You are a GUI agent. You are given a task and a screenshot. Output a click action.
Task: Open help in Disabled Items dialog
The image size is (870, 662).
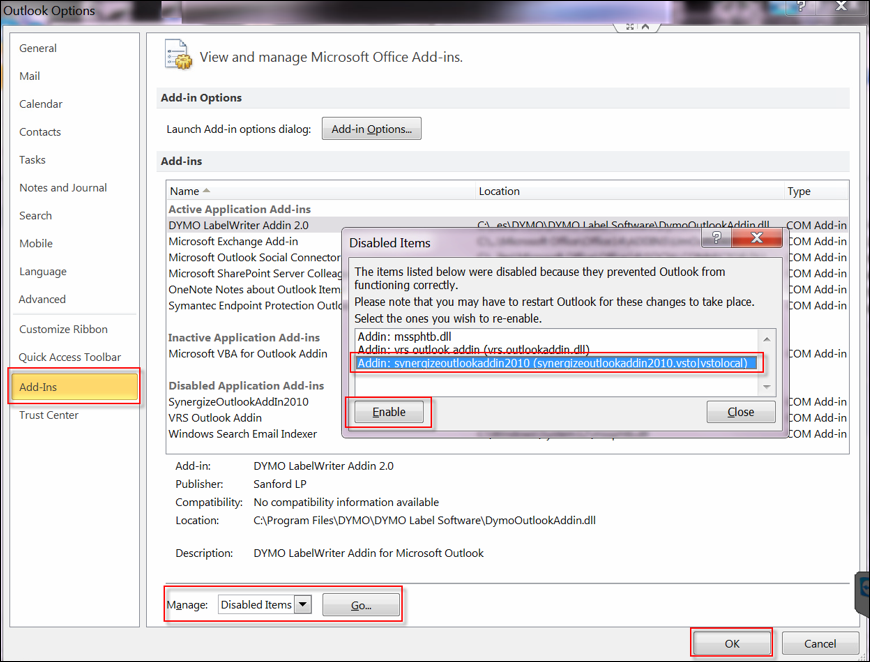(716, 238)
